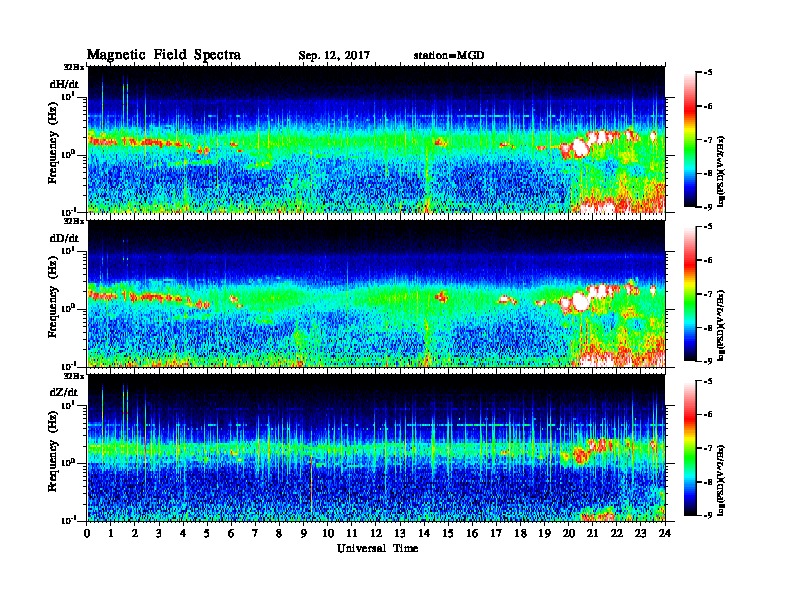Click hour tick label "12" on time axis
The height and width of the screenshot is (612, 792).
tap(375, 533)
